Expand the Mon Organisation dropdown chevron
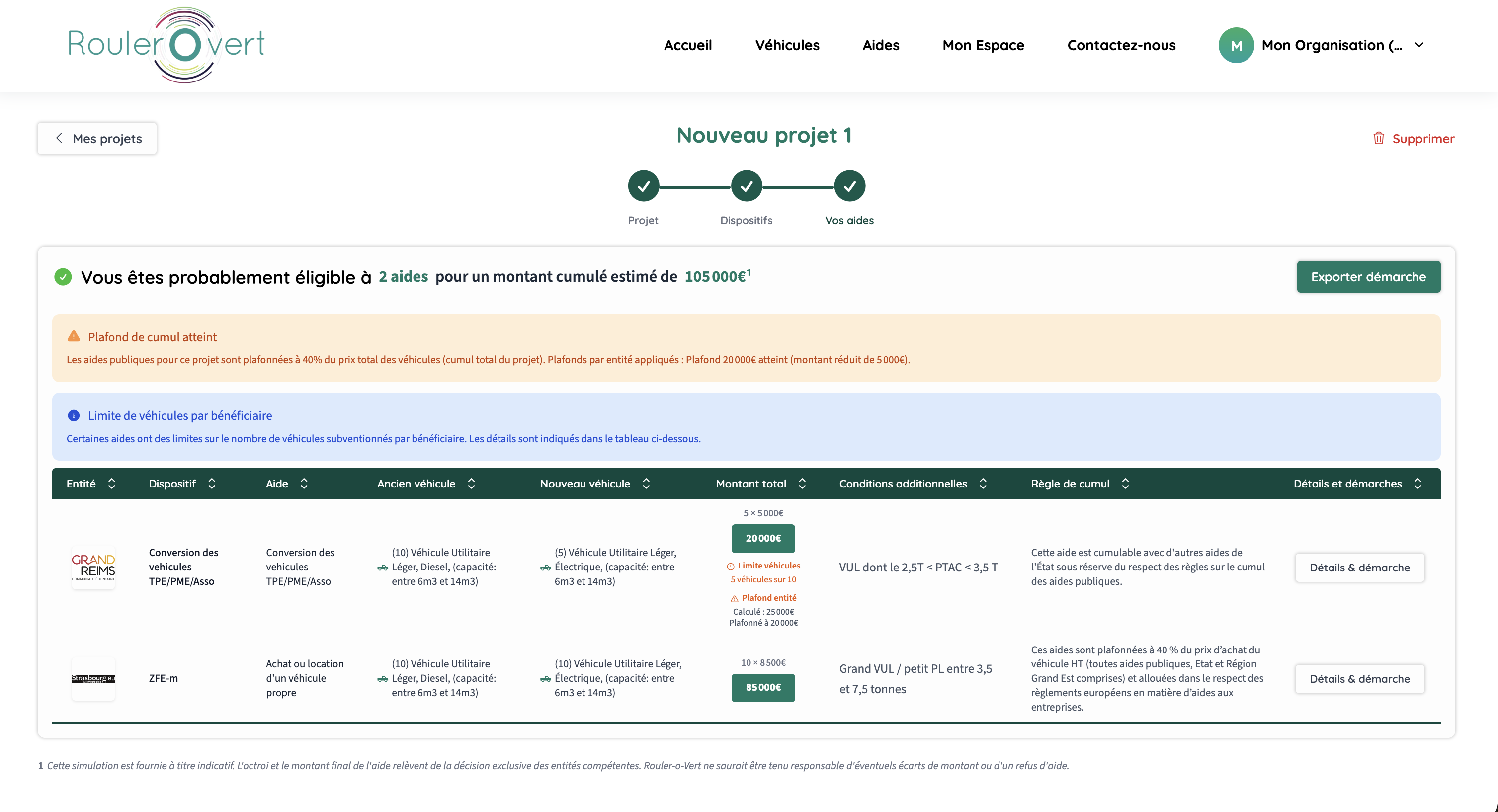Viewport: 1498px width, 812px height. click(x=1419, y=45)
